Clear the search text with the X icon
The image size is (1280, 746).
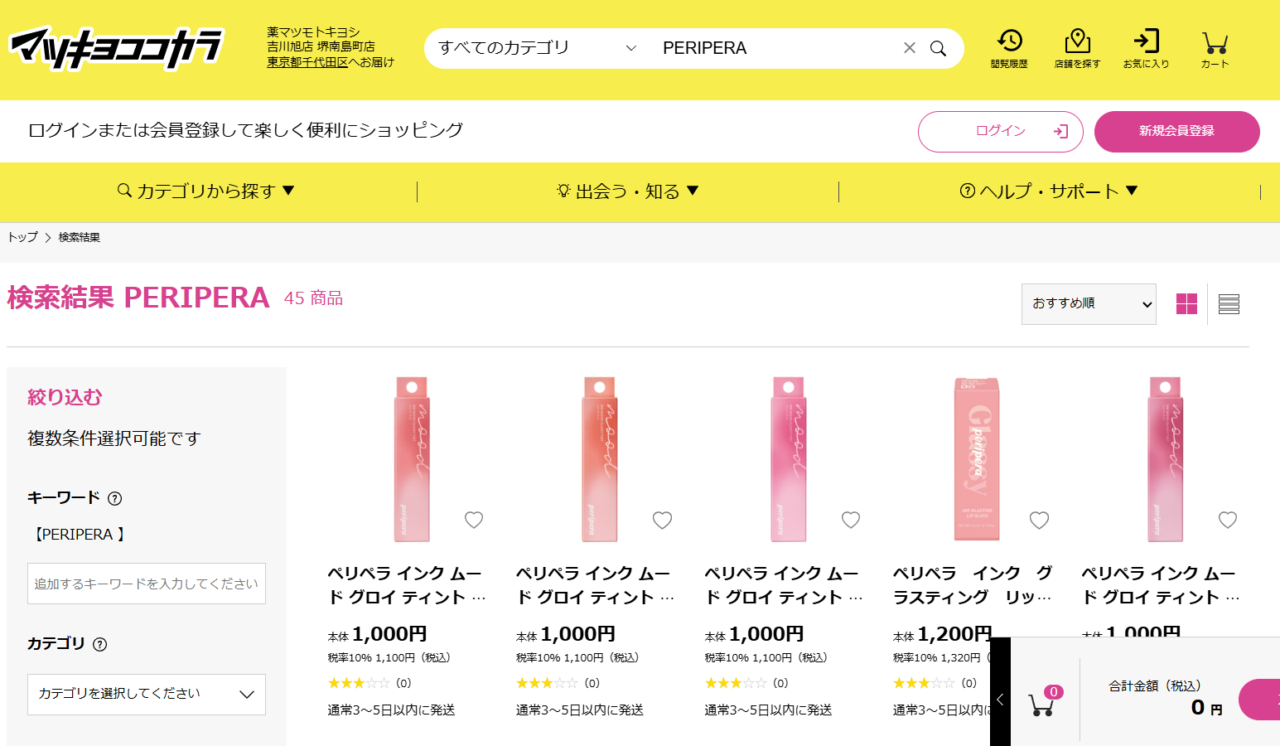tap(909, 48)
